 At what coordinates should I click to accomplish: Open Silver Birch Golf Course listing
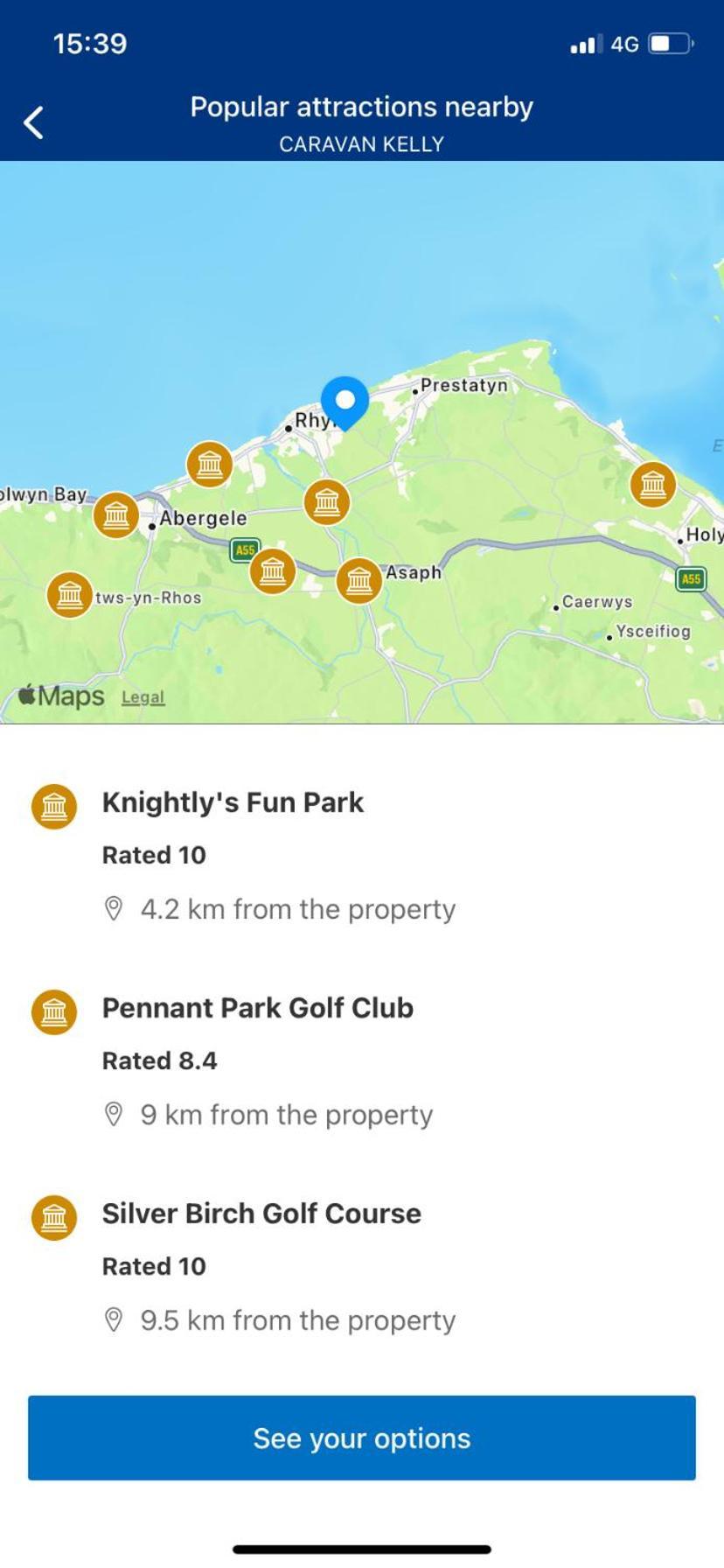(x=362, y=1266)
